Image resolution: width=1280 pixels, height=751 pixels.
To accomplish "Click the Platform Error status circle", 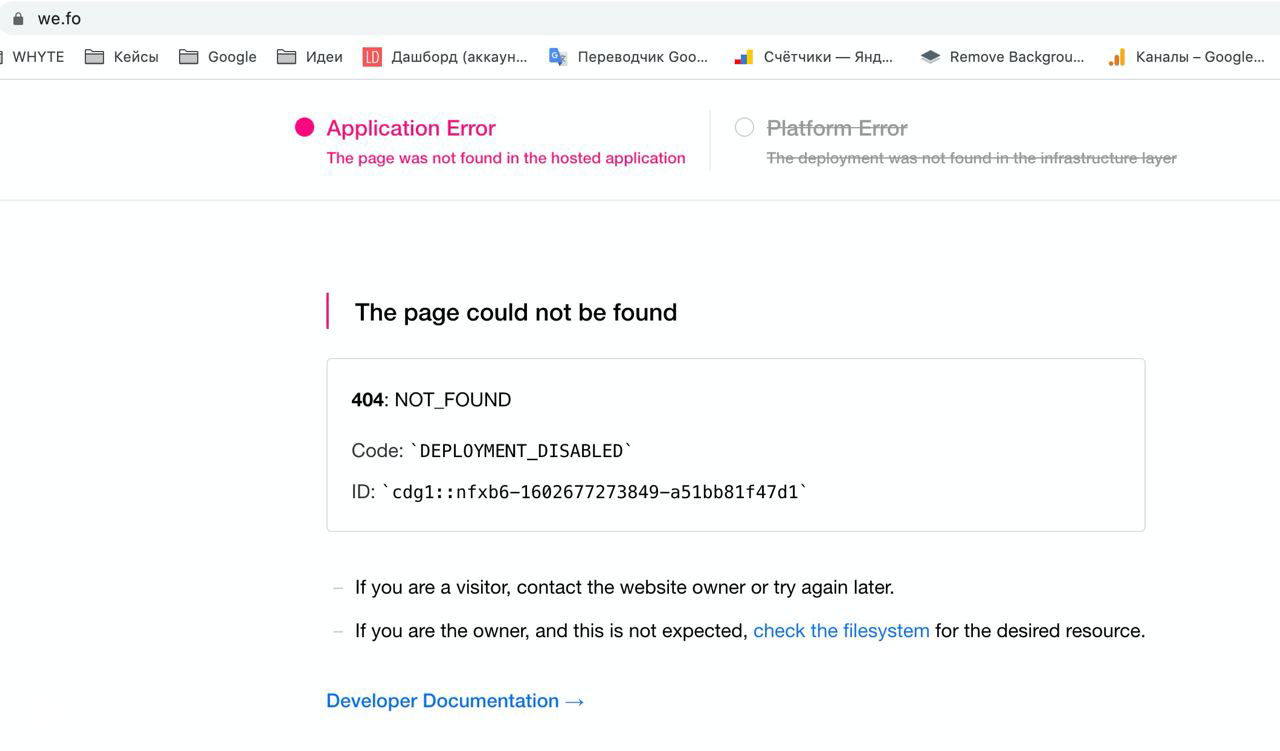I will point(744,127).
